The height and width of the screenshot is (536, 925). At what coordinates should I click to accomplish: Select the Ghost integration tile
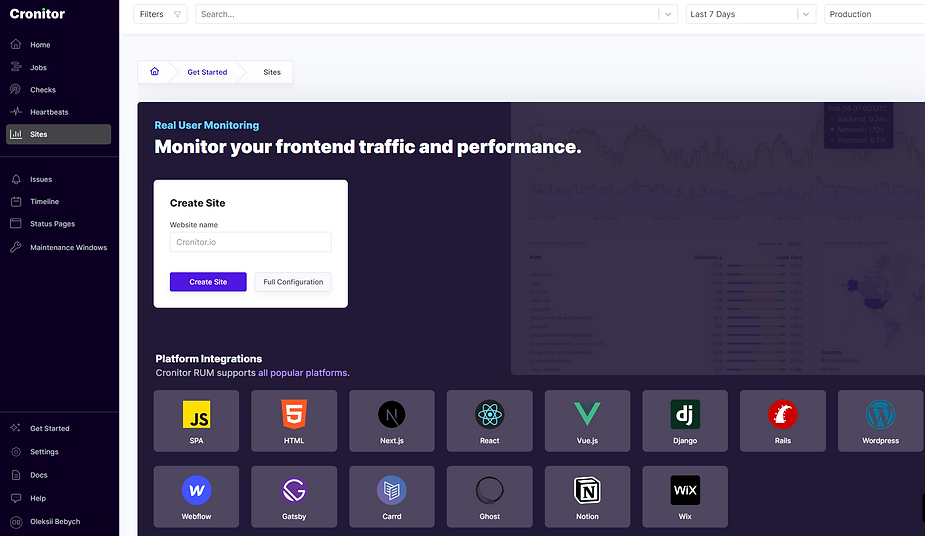(x=490, y=496)
